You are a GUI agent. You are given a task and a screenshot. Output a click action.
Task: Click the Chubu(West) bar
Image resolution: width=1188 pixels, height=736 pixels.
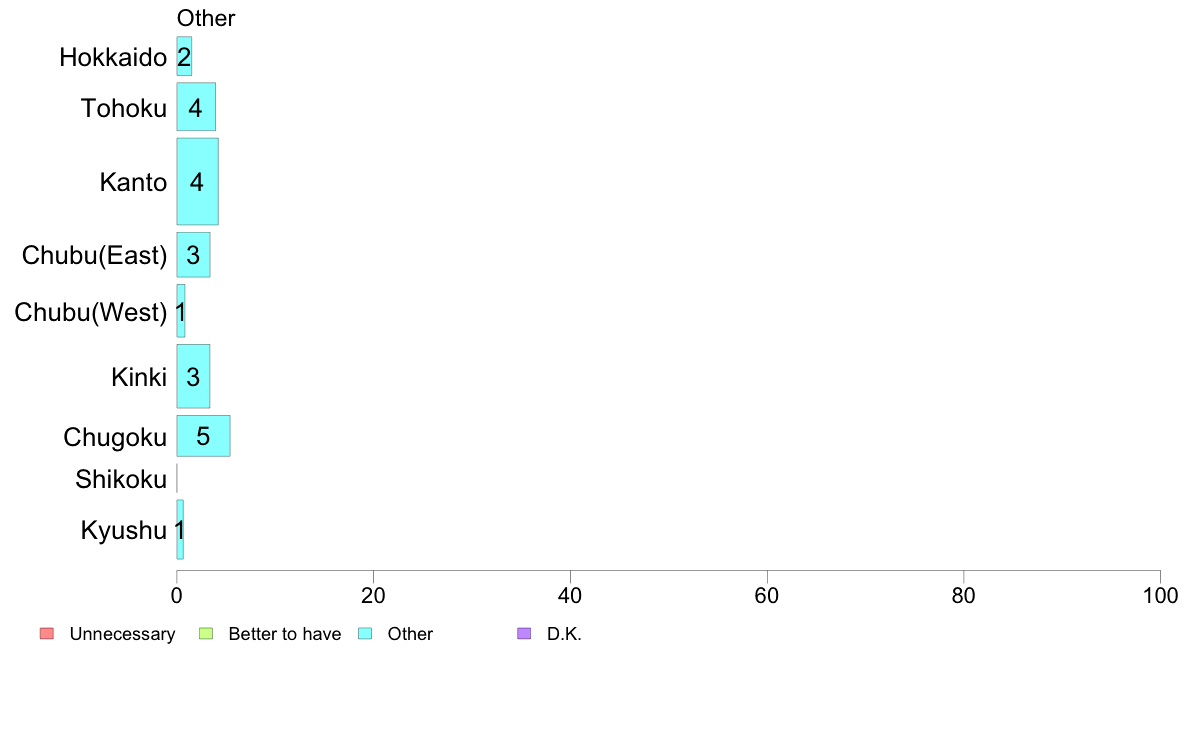(x=181, y=311)
